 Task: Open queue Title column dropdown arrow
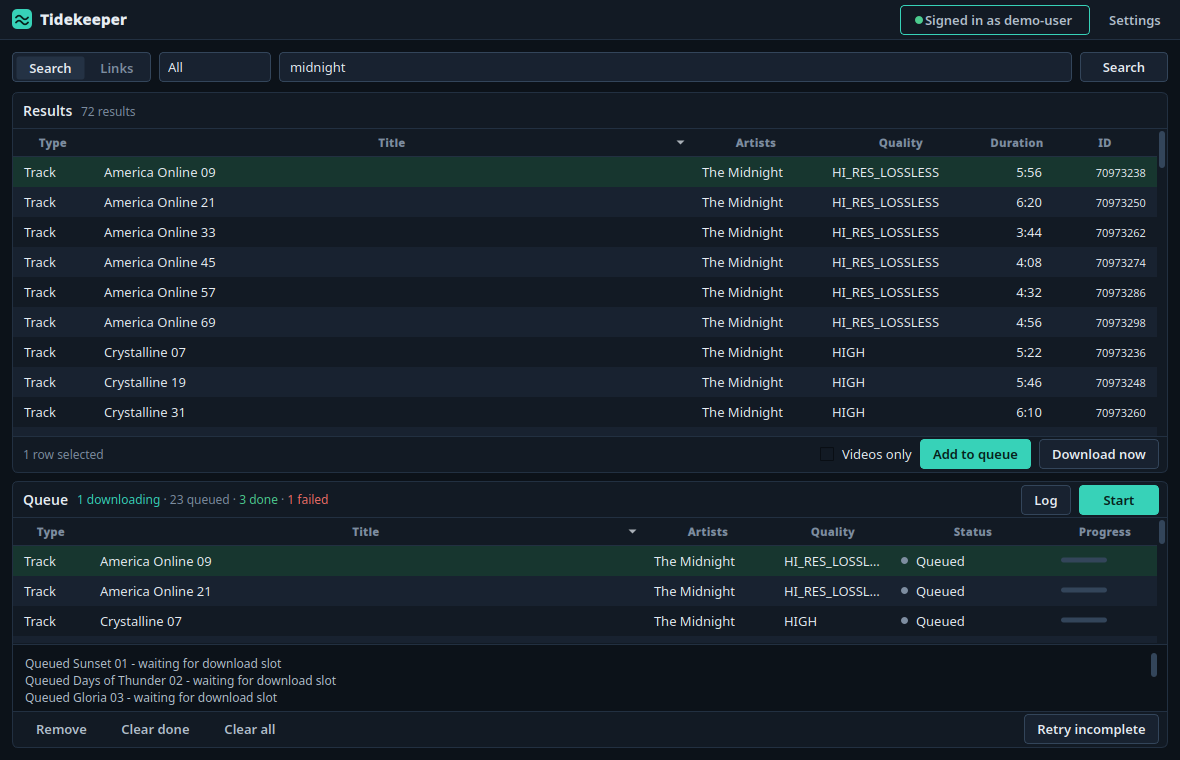(632, 531)
